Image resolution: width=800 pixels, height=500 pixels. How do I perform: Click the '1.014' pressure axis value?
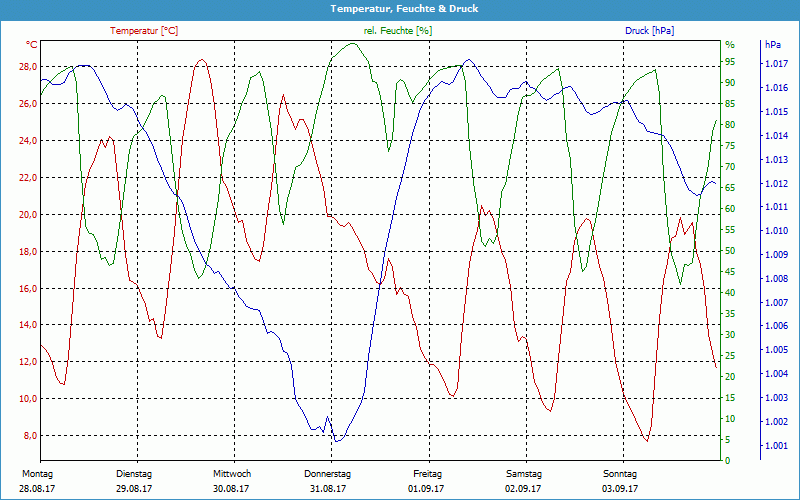777,136
